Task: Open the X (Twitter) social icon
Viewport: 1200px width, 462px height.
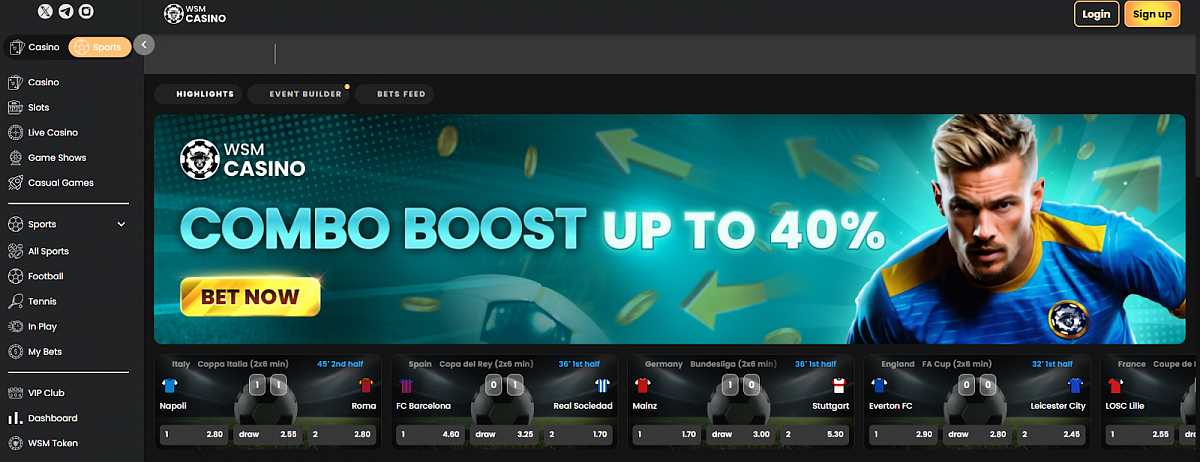Action: (x=45, y=12)
